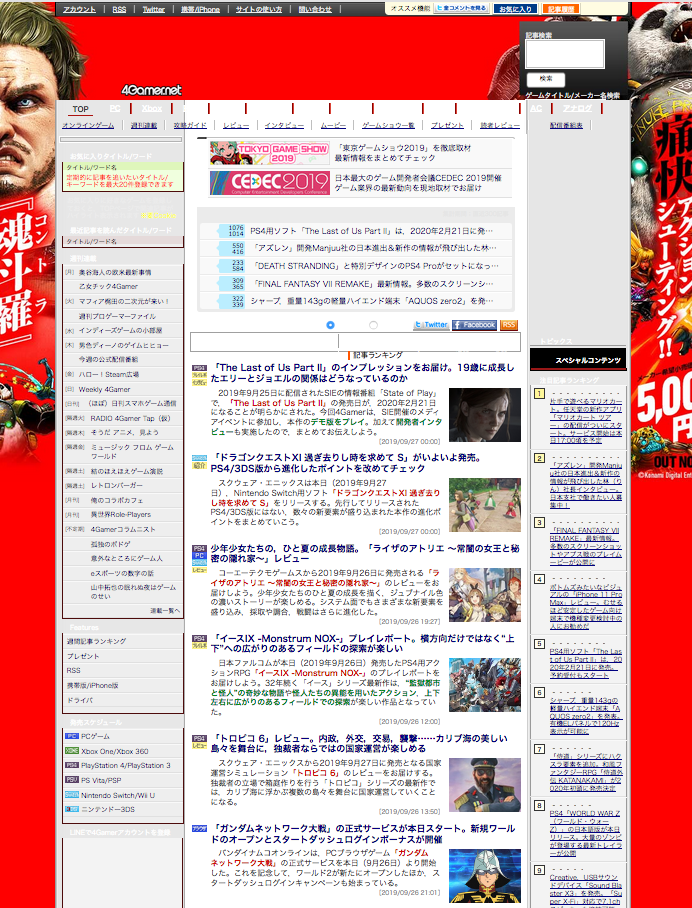This screenshot has width=692, height=908.
Task: Click DEATH STRANDING PS4 Pro headline
Action: pos(374,266)
